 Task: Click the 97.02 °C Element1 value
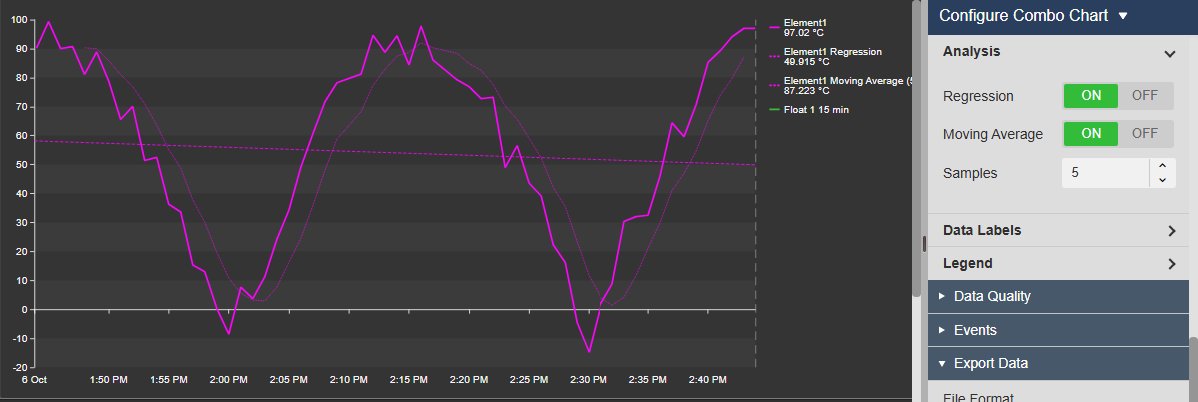tap(806, 33)
